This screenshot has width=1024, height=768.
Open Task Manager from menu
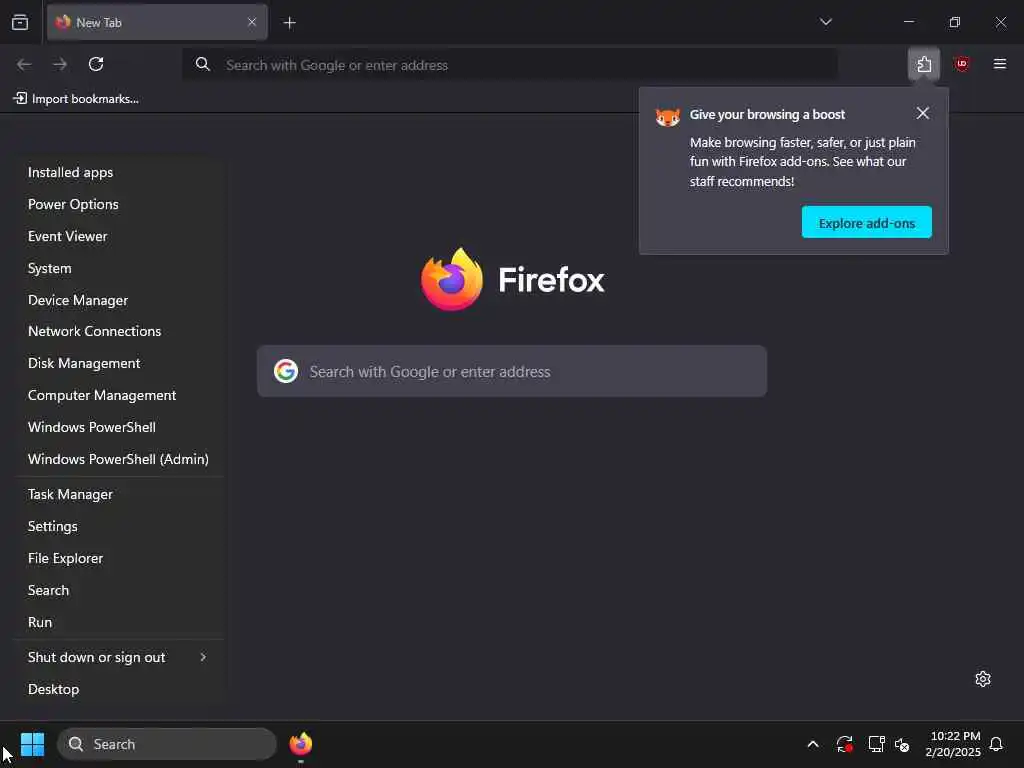(119, 494)
